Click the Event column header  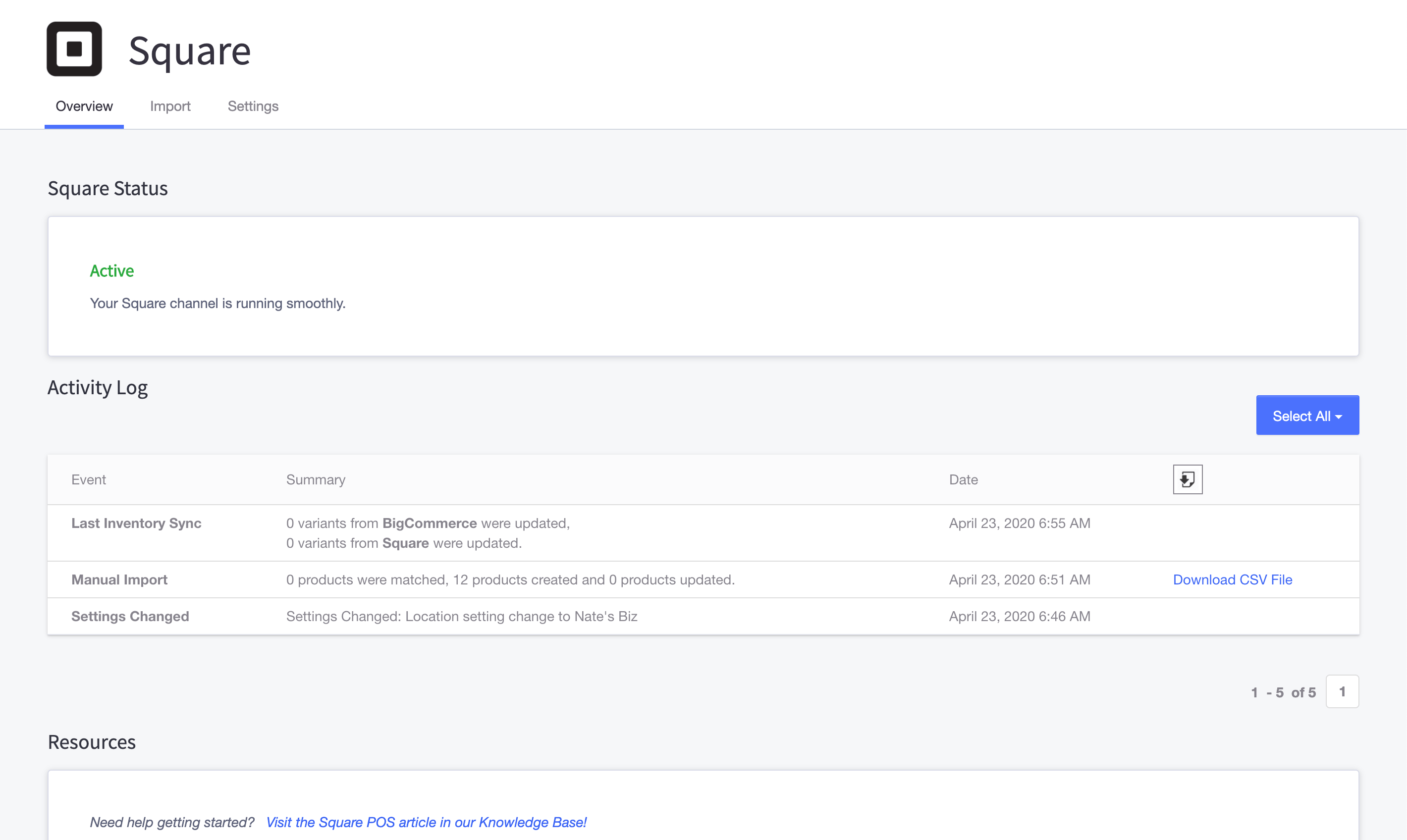click(x=88, y=479)
